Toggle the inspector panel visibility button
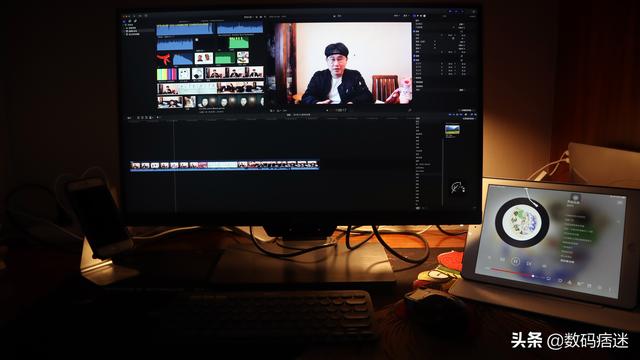The width and height of the screenshot is (640, 360). [x=462, y=11]
